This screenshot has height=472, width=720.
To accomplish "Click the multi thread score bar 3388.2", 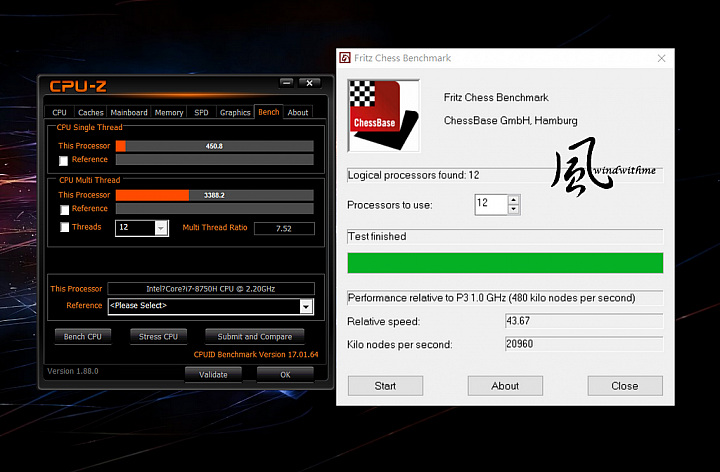I will (214, 195).
